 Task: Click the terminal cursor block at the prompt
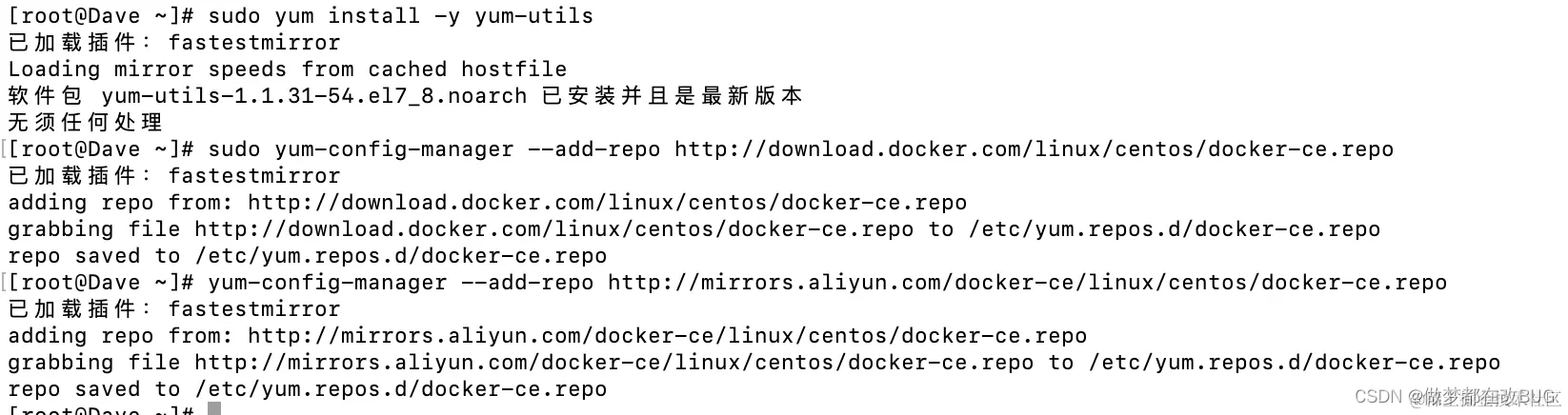pyautogui.click(x=214, y=409)
